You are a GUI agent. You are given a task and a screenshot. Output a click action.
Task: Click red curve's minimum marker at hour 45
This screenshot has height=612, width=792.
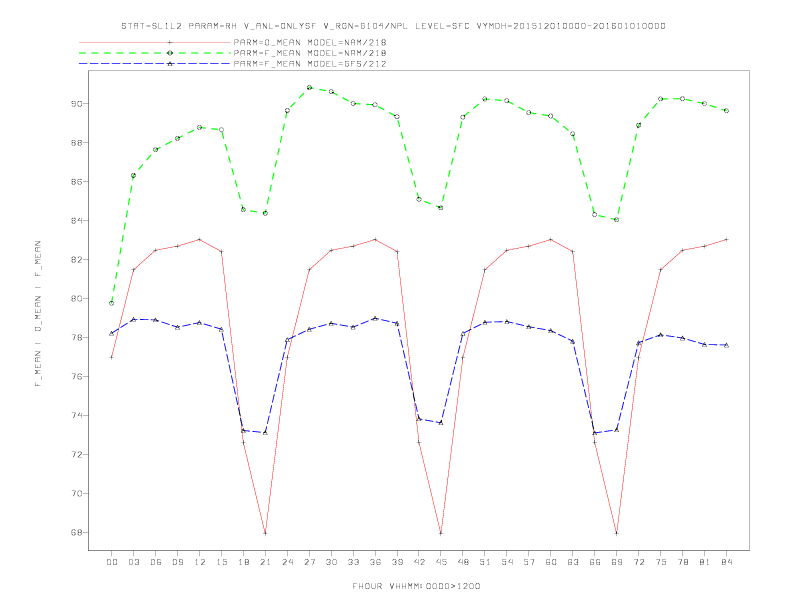[x=441, y=533]
